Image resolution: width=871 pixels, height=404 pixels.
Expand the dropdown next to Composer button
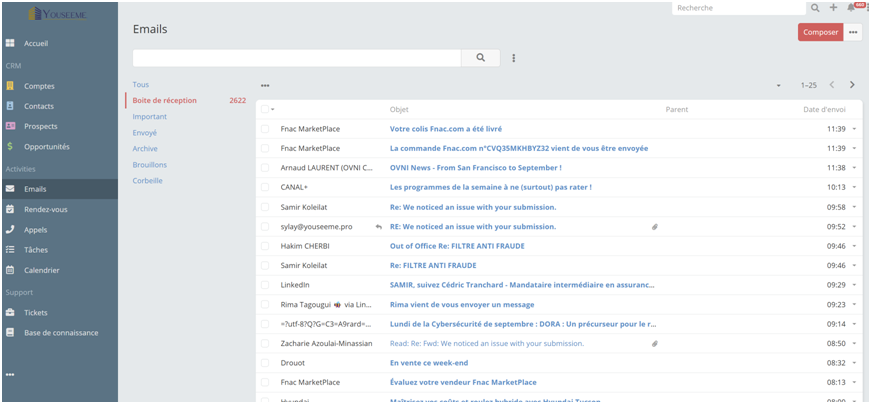click(x=854, y=32)
